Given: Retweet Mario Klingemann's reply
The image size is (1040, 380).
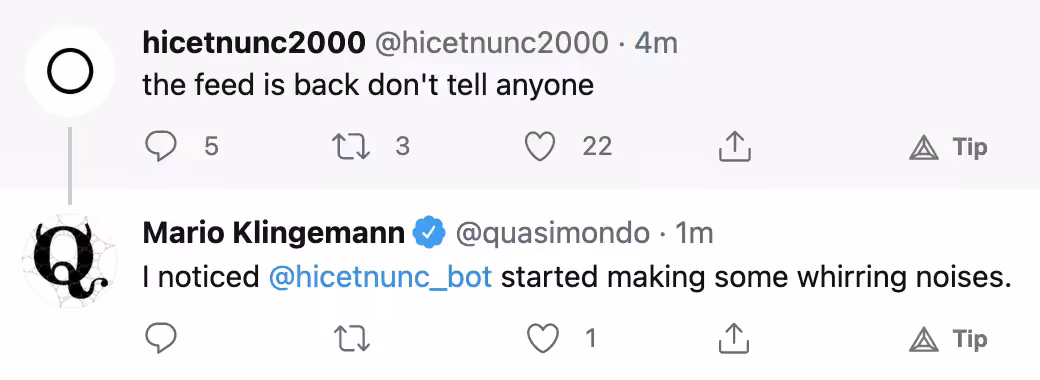Looking at the screenshot, I should [x=352, y=339].
